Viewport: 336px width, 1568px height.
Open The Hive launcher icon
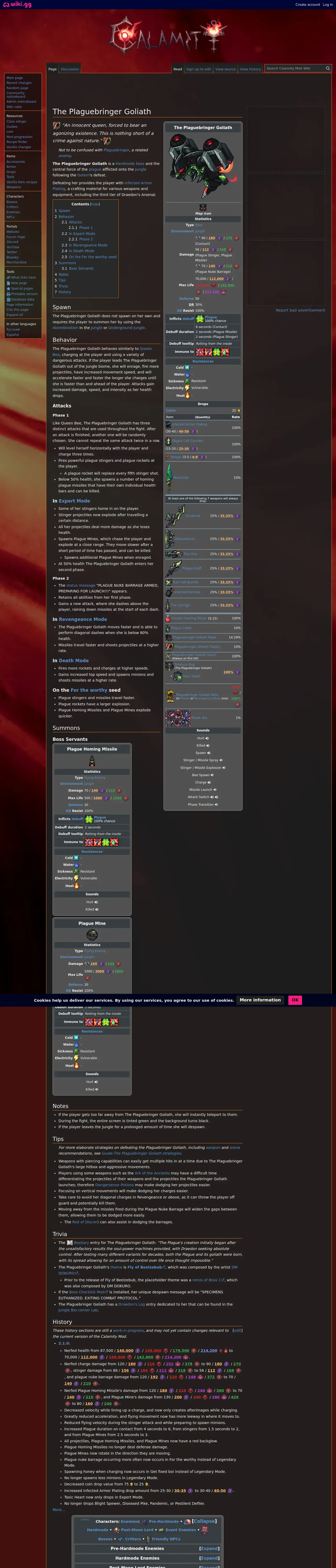(x=174, y=554)
